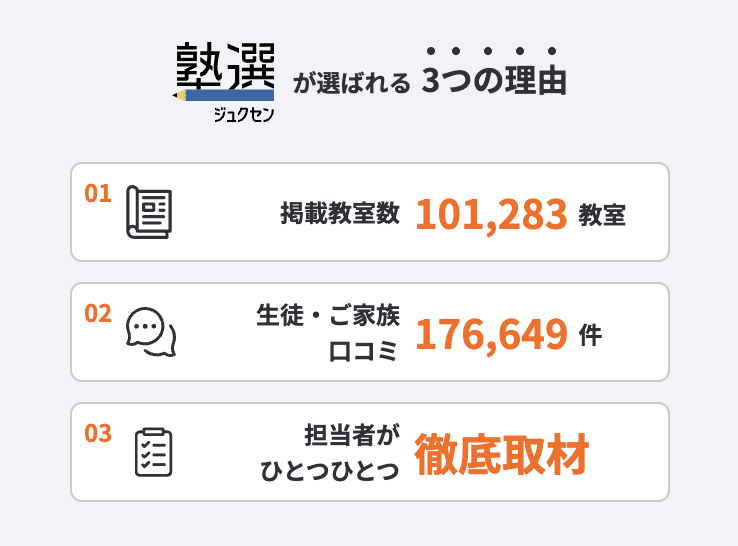738x546 pixels.
Task: Click the 176,649 figure
Action: [x=491, y=334]
